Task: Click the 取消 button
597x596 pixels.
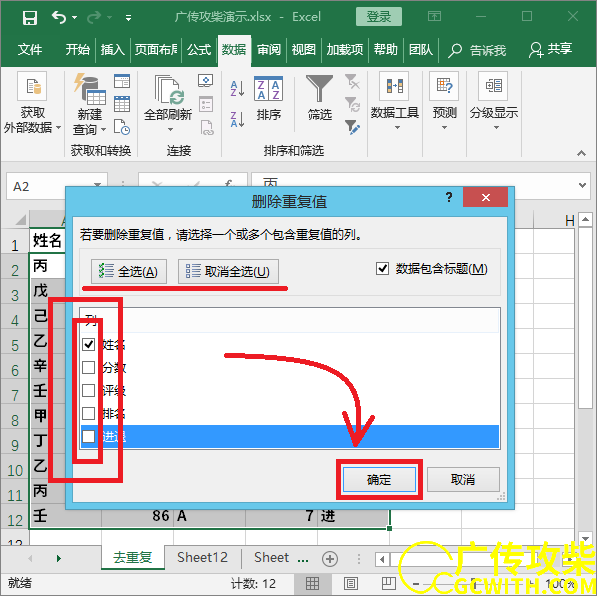Action: [x=463, y=479]
